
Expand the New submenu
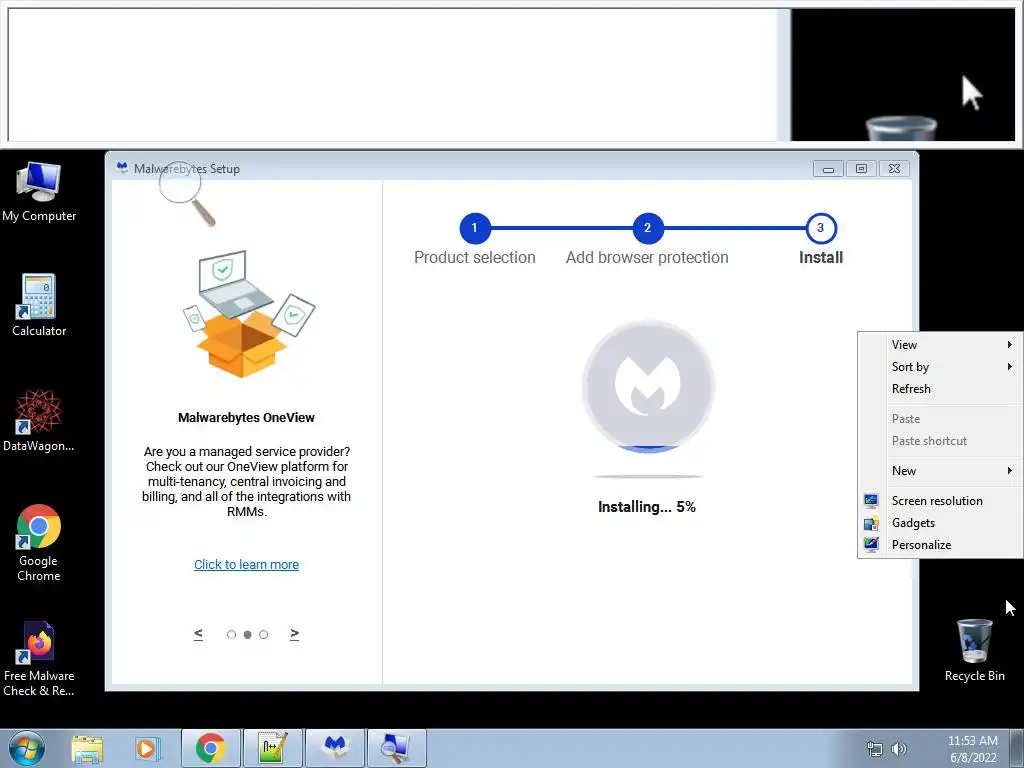point(940,471)
